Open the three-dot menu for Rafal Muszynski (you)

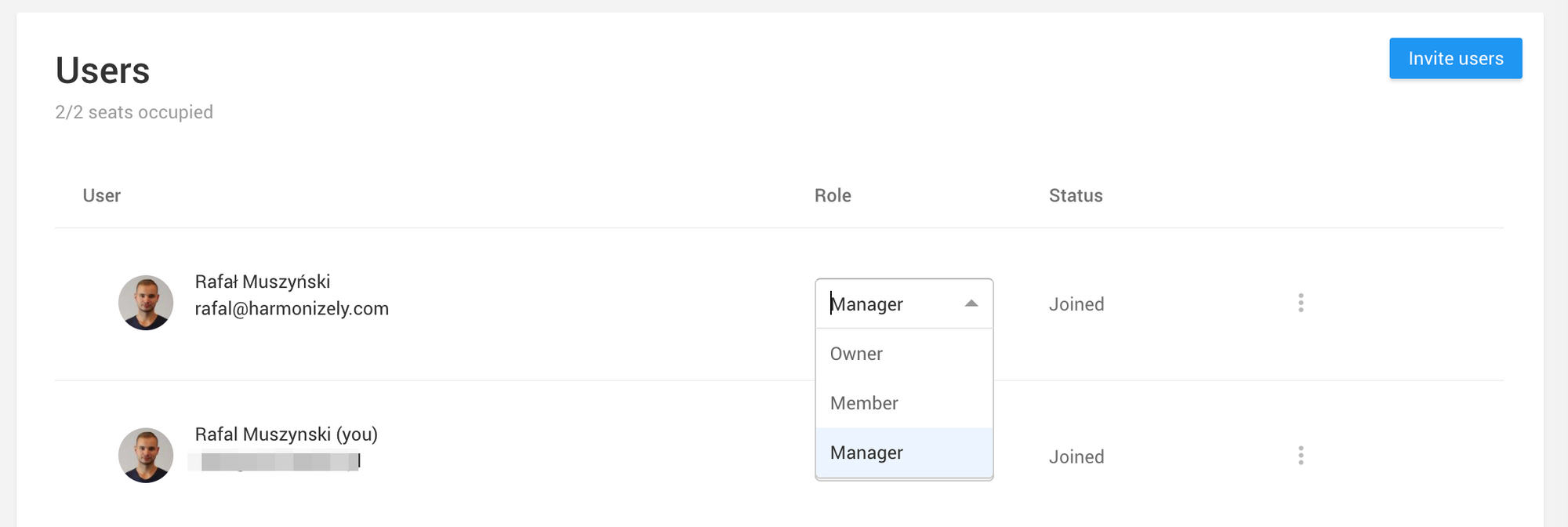pos(1301,456)
